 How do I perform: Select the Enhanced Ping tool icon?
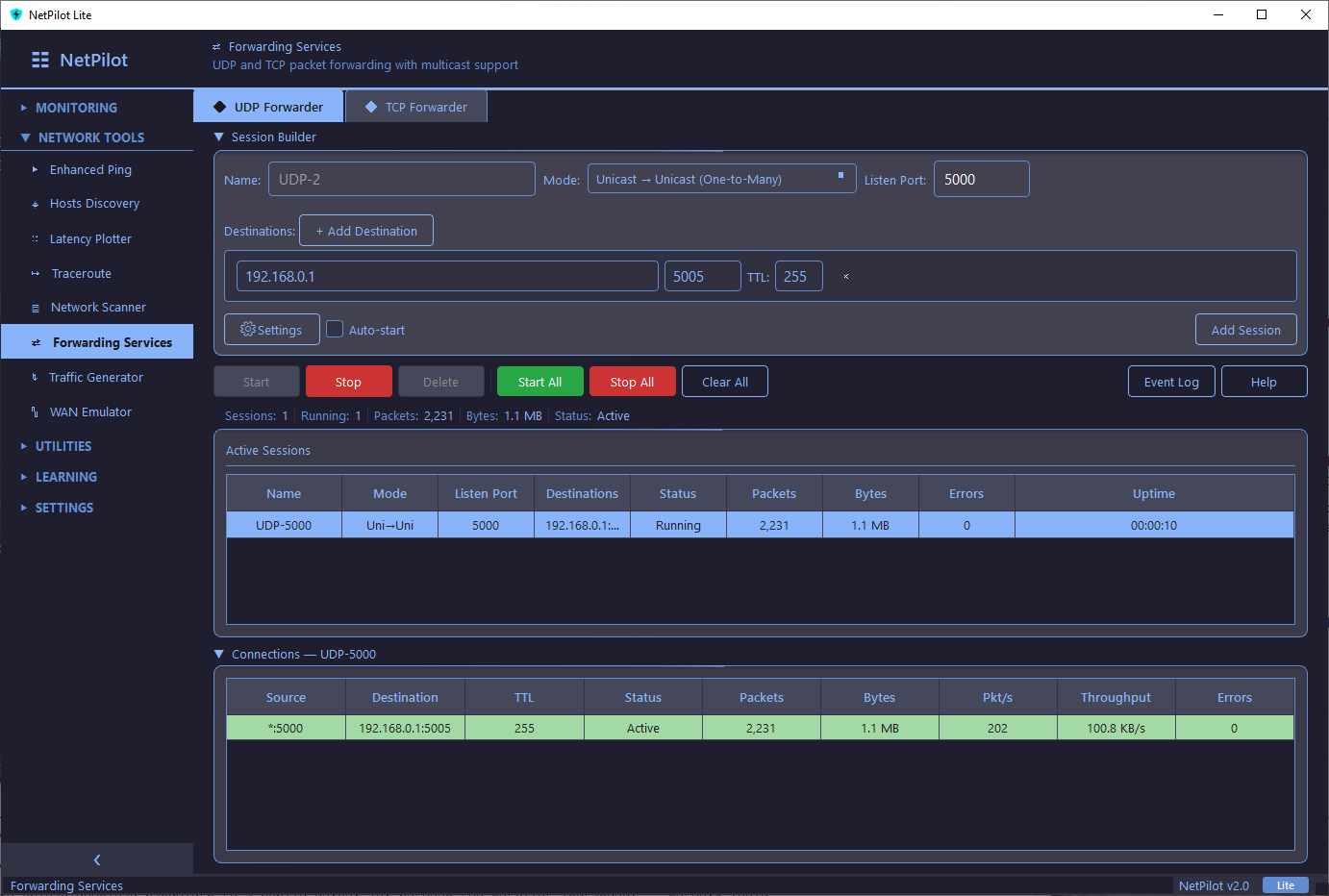[36, 169]
